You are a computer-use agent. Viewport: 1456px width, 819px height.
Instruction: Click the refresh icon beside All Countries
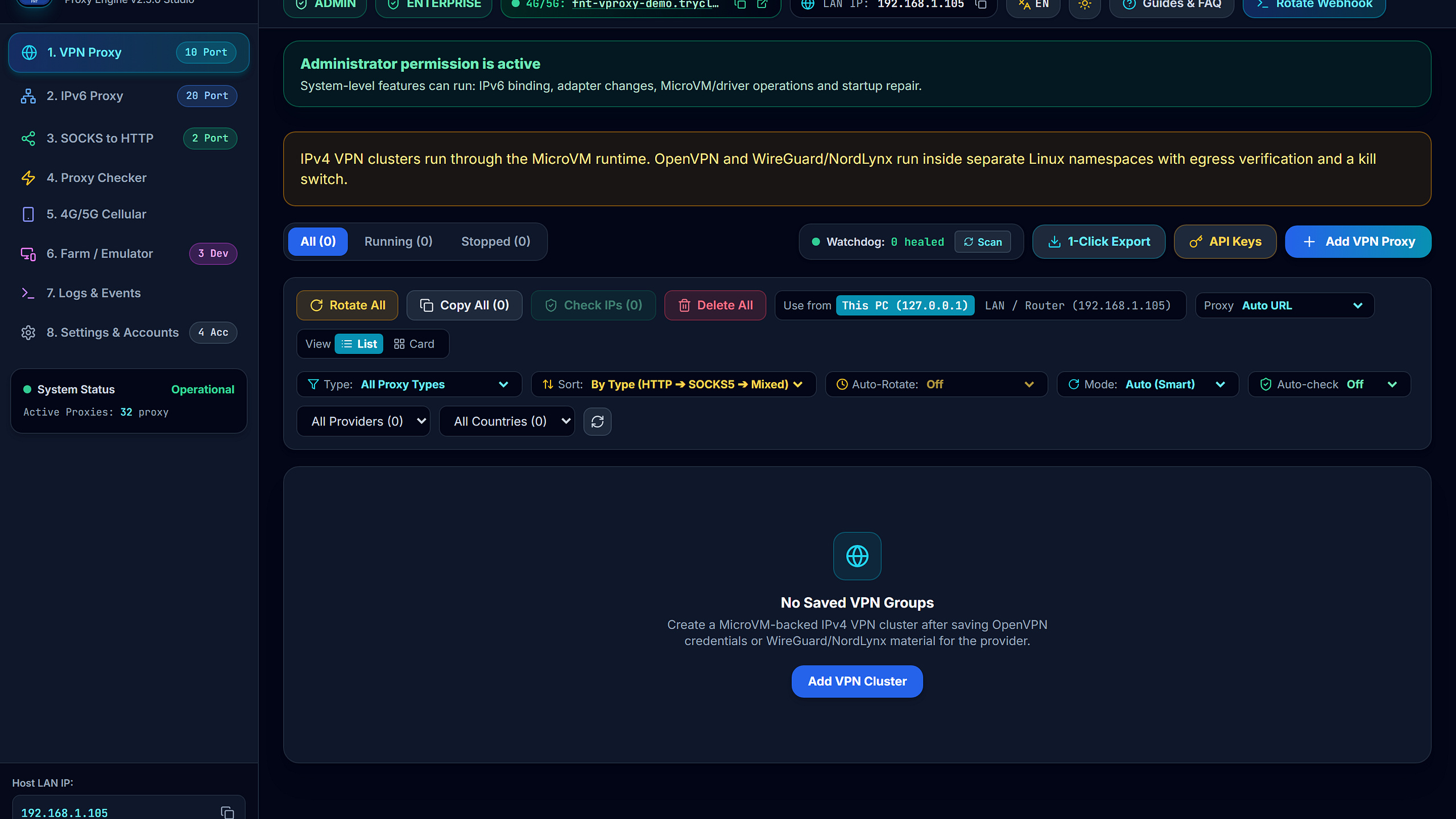coord(597,421)
